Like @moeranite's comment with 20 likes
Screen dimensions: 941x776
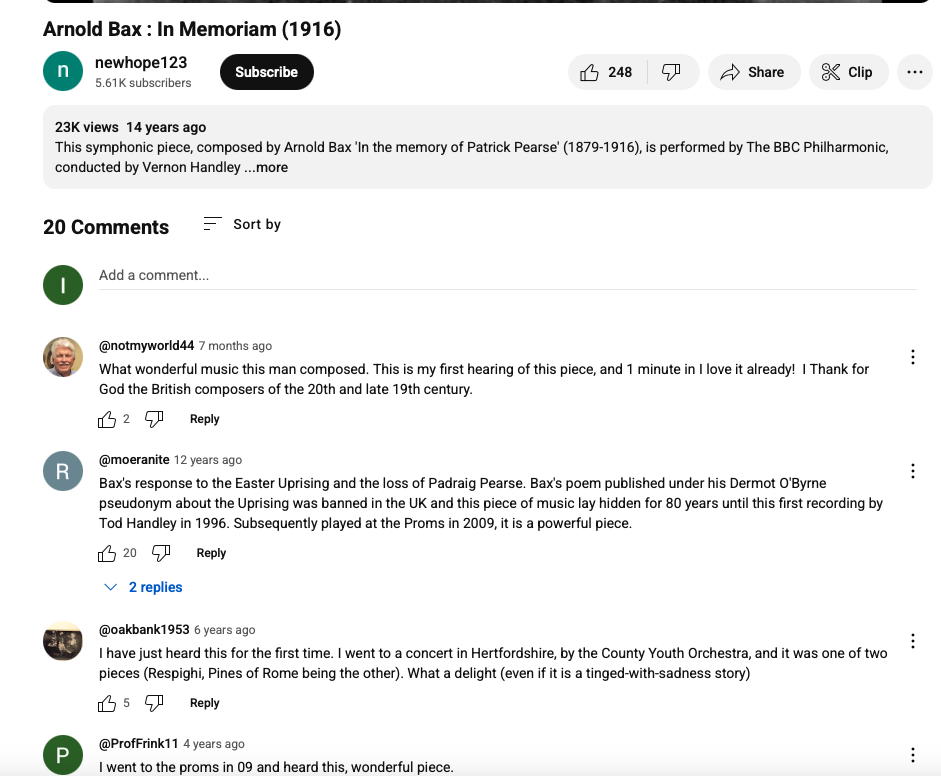point(107,553)
